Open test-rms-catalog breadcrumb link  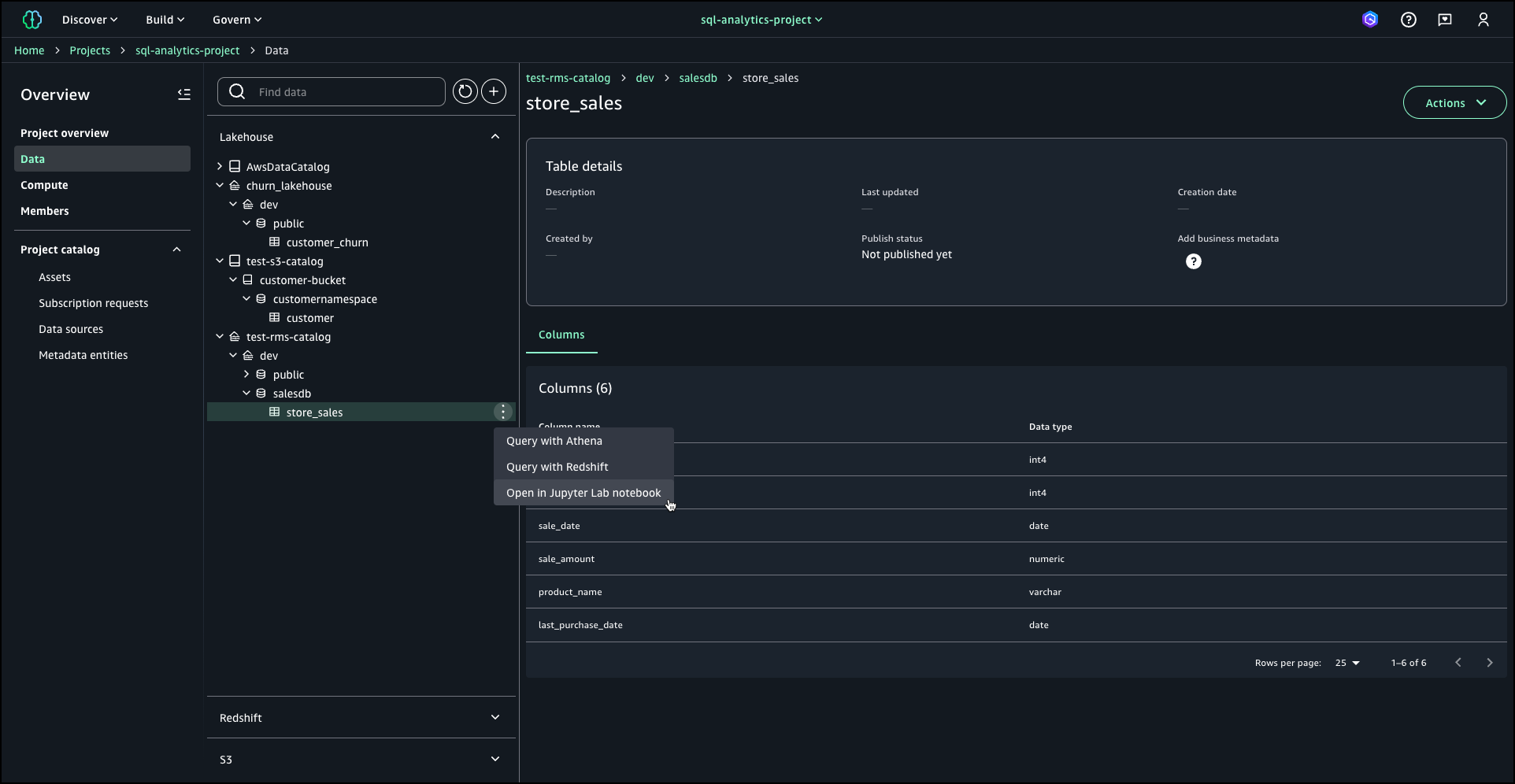tap(568, 78)
